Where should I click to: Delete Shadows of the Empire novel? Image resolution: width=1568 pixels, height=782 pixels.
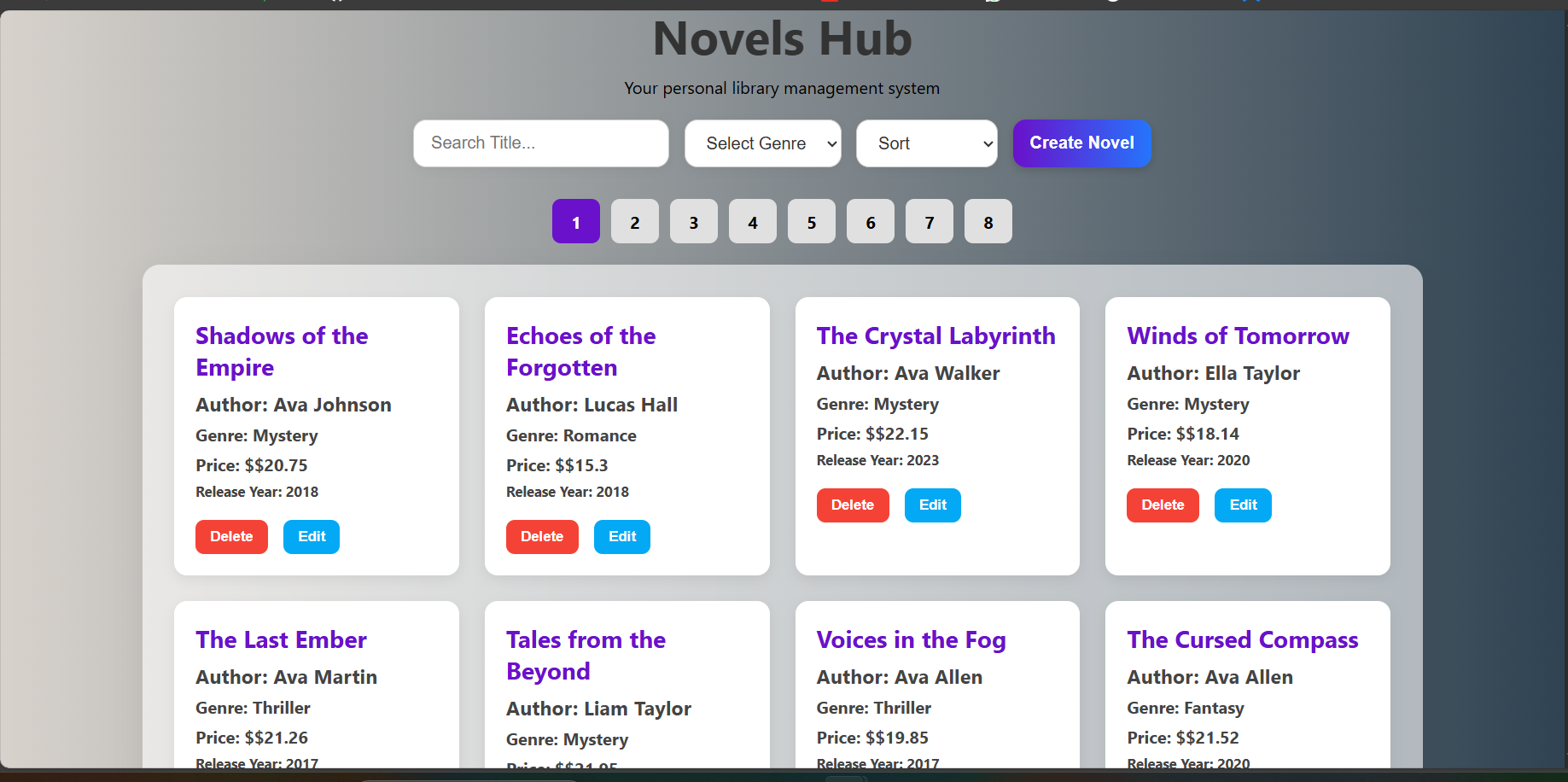click(x=231, y=537)
